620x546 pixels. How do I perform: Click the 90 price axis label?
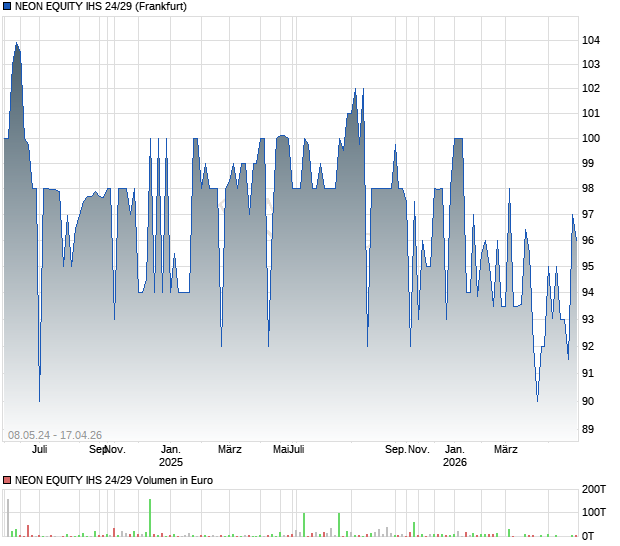588,401
